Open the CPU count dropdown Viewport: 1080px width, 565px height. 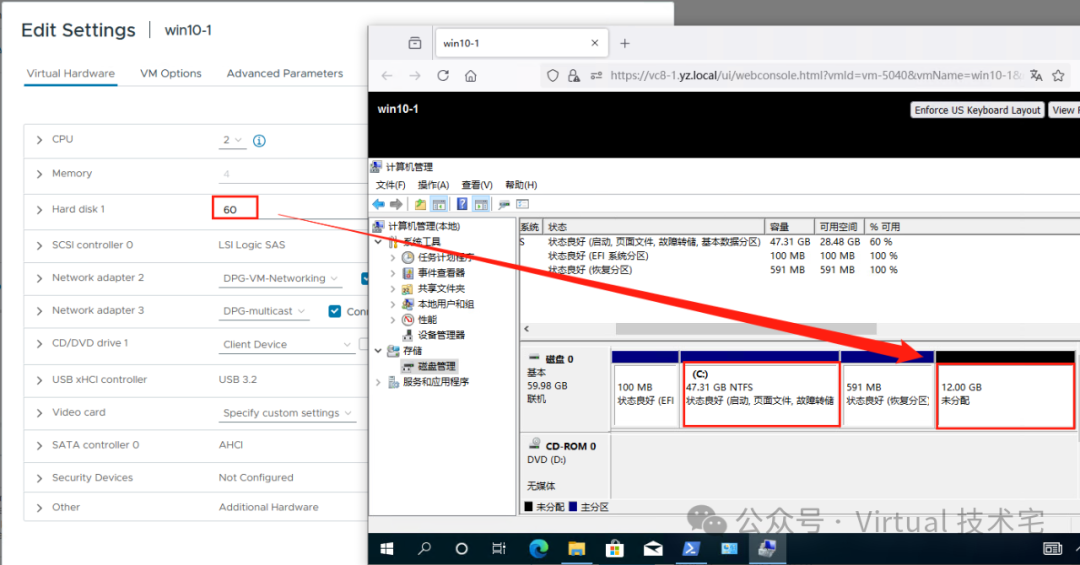(233, 140)
